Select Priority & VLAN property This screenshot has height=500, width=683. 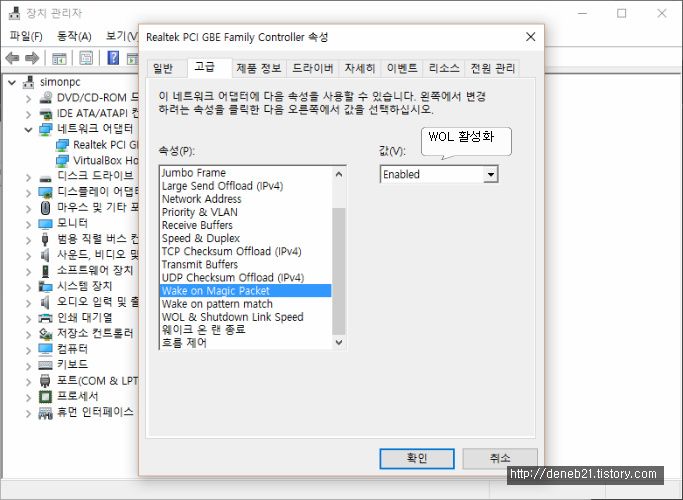[245, 212]
